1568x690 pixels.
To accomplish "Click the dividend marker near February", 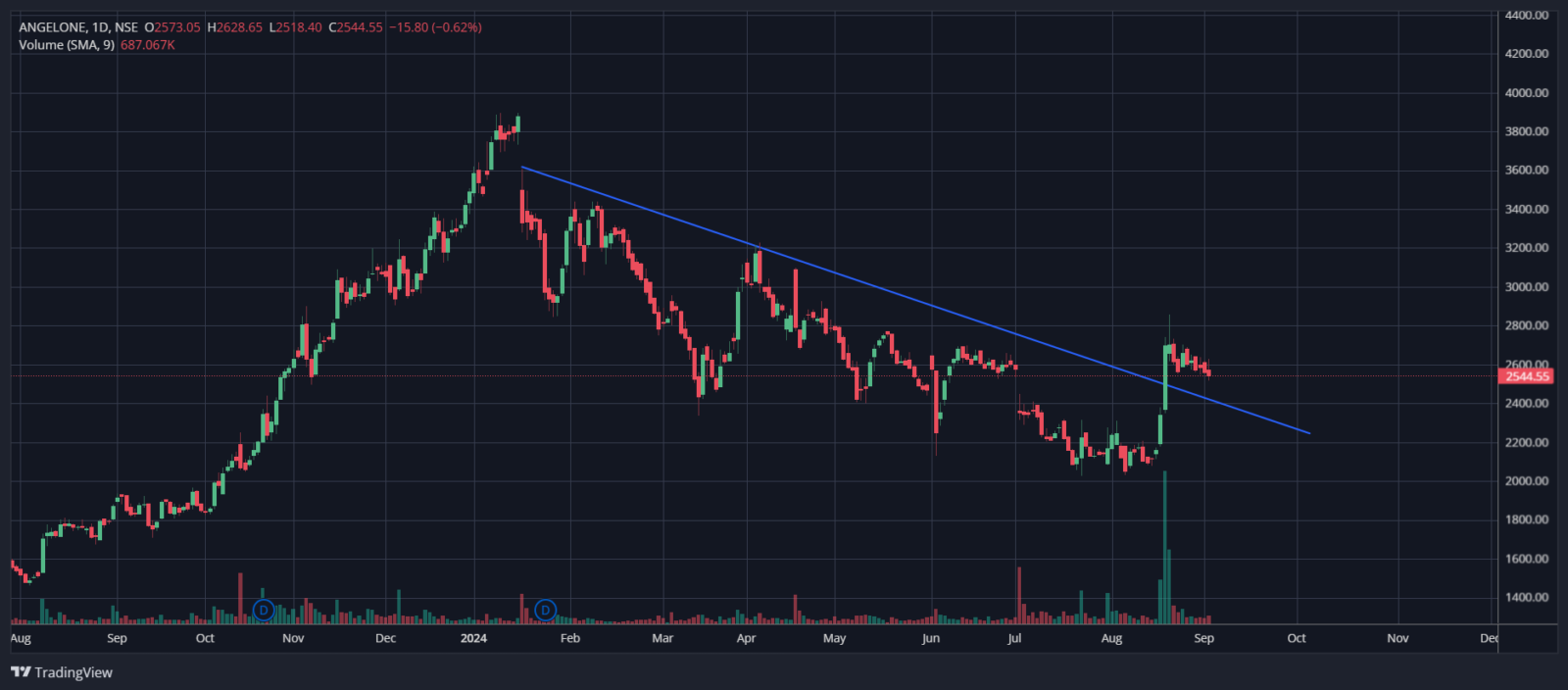I will pyautogui.click(x=545, y=610).
